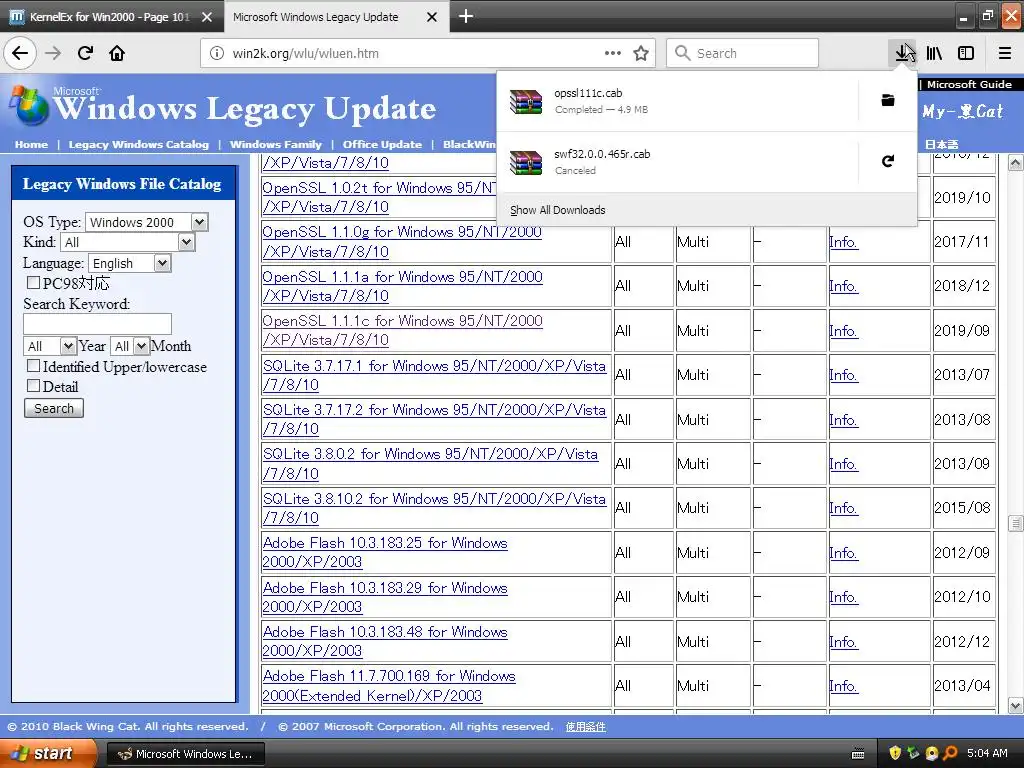
Task: Click the address bar URL
Action: 306,54
